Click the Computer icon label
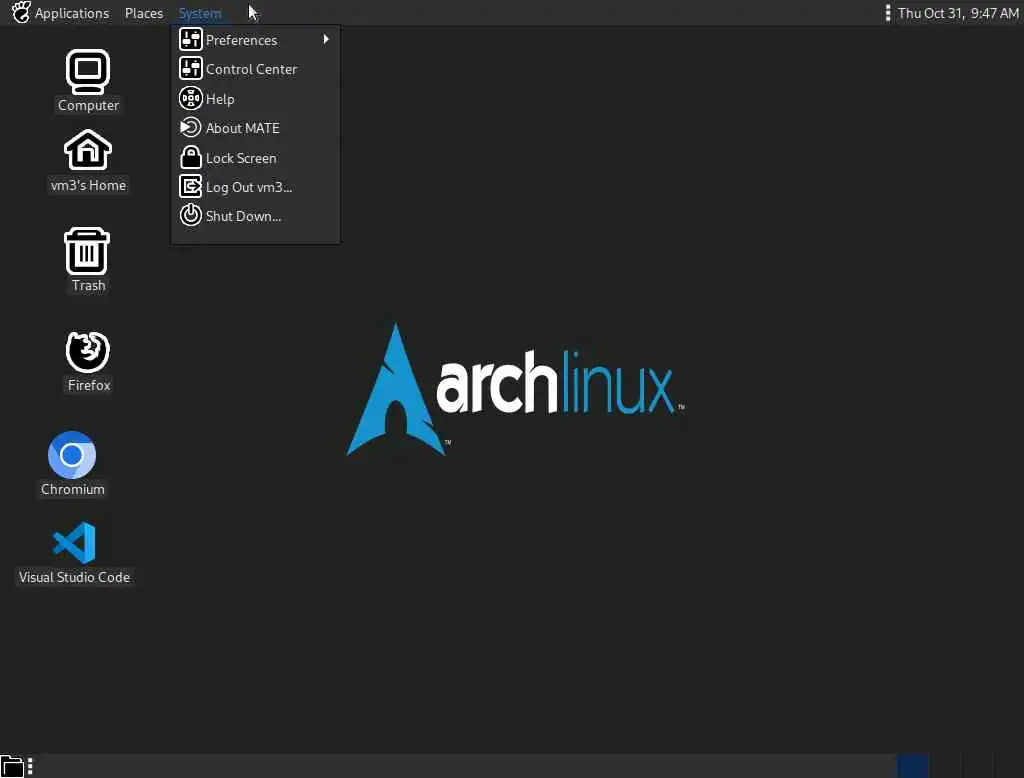The height and width of the screenshot is (778, 1024). 88,105
